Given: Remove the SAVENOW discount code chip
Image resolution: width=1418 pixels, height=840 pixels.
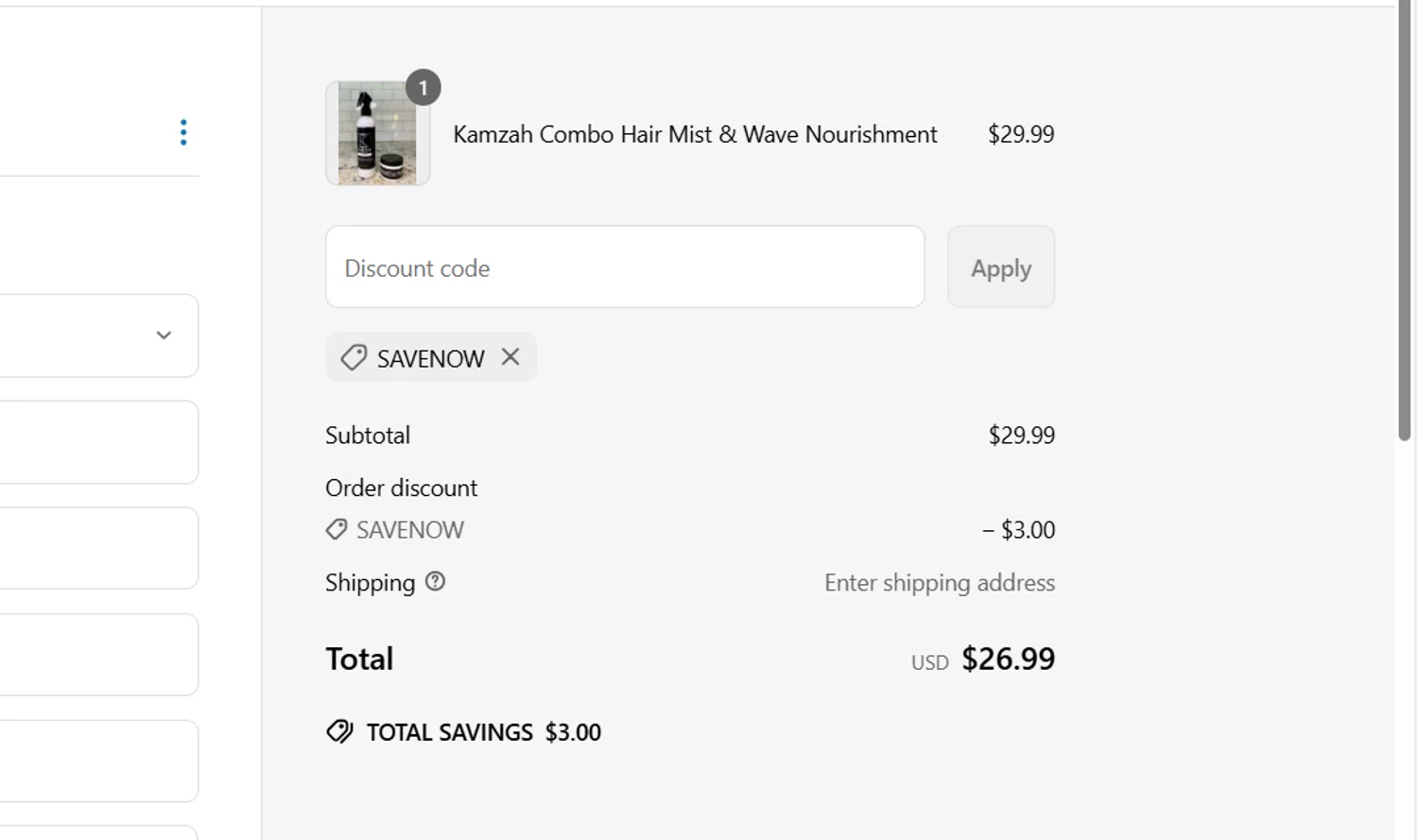Looking at the screenshot, I should [x=510, y=357].
